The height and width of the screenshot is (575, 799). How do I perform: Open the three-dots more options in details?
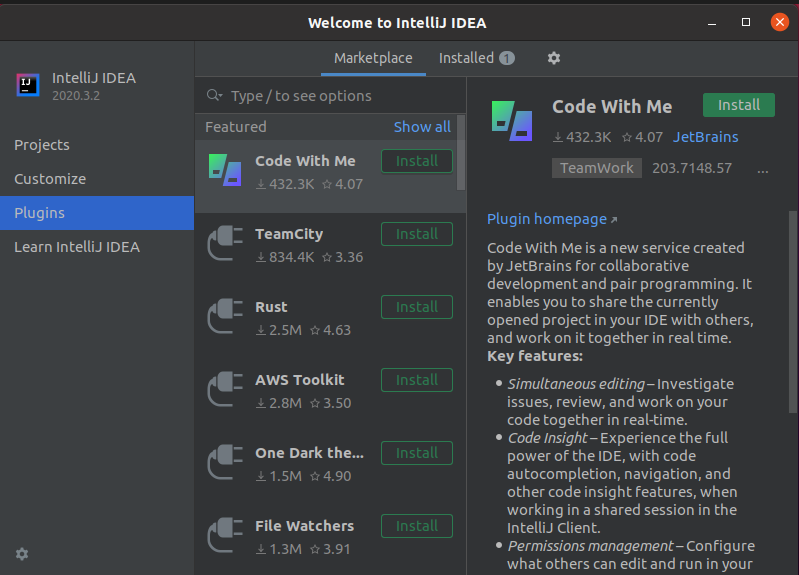pyautogui.click(x=762, y=171)
